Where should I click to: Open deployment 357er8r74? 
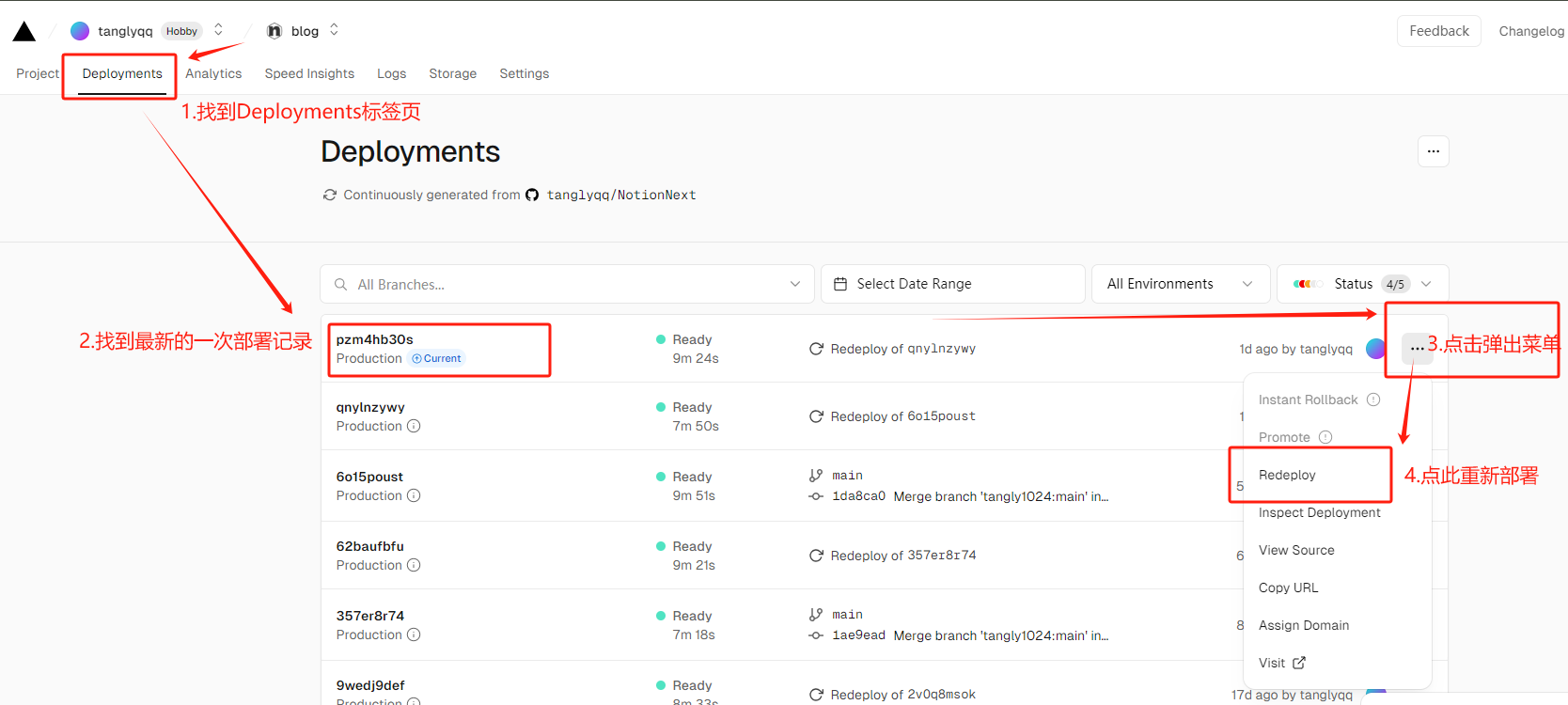click(370, 616)
